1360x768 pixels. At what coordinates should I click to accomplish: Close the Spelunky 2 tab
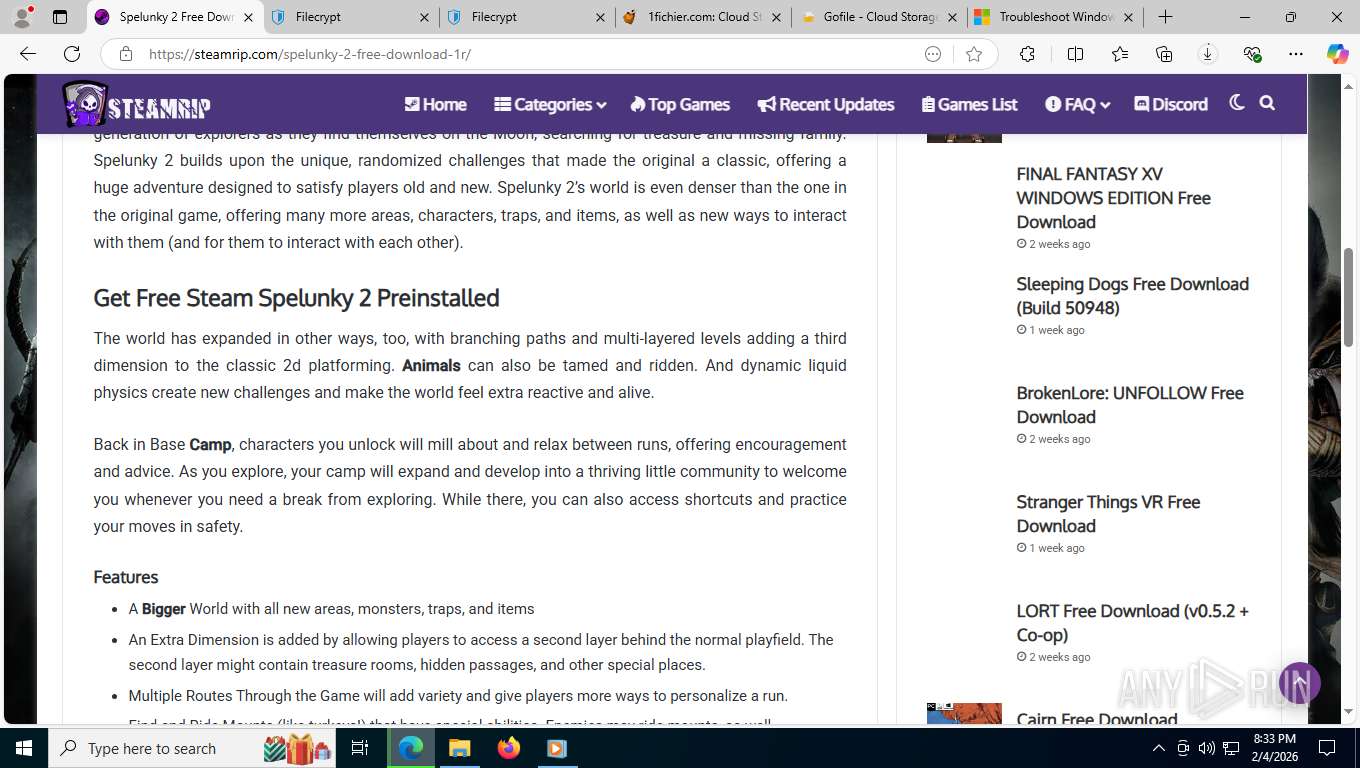click(x=248, y=17)
